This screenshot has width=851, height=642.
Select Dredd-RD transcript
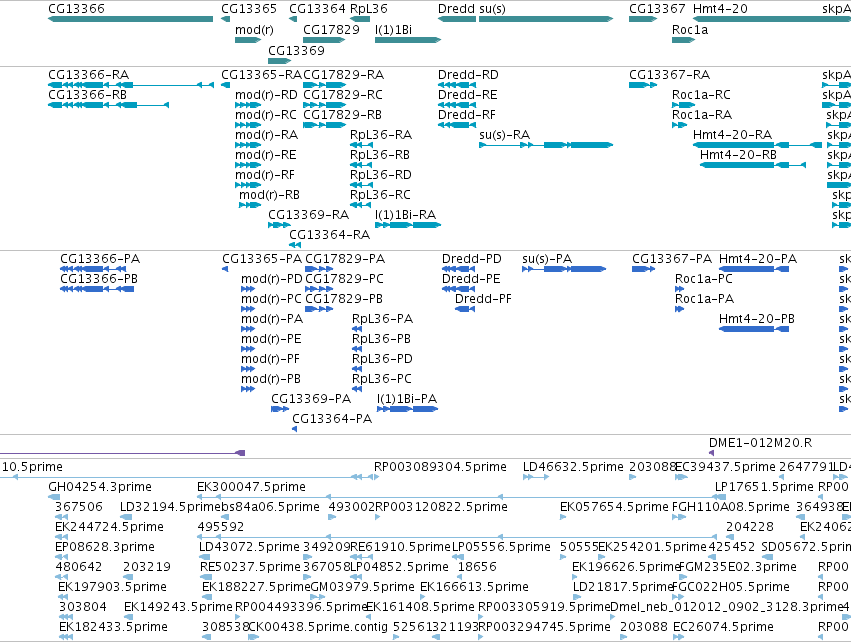[x=468, y=74]
